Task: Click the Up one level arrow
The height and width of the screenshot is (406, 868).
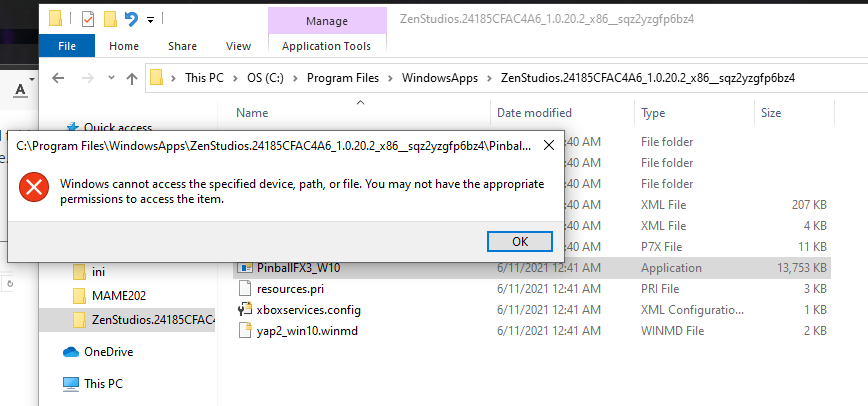Action: click(132, 79)
